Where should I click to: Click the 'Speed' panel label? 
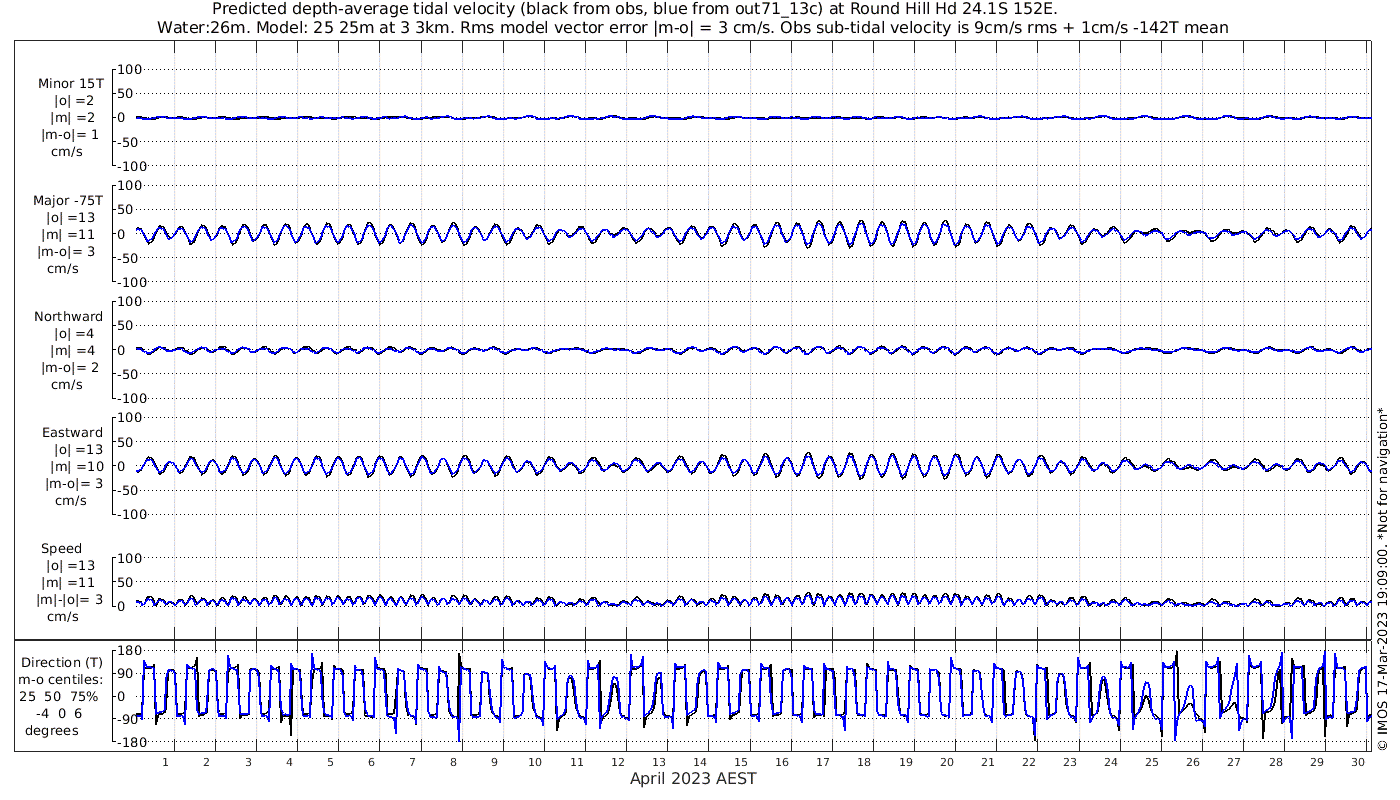[62, 548]
